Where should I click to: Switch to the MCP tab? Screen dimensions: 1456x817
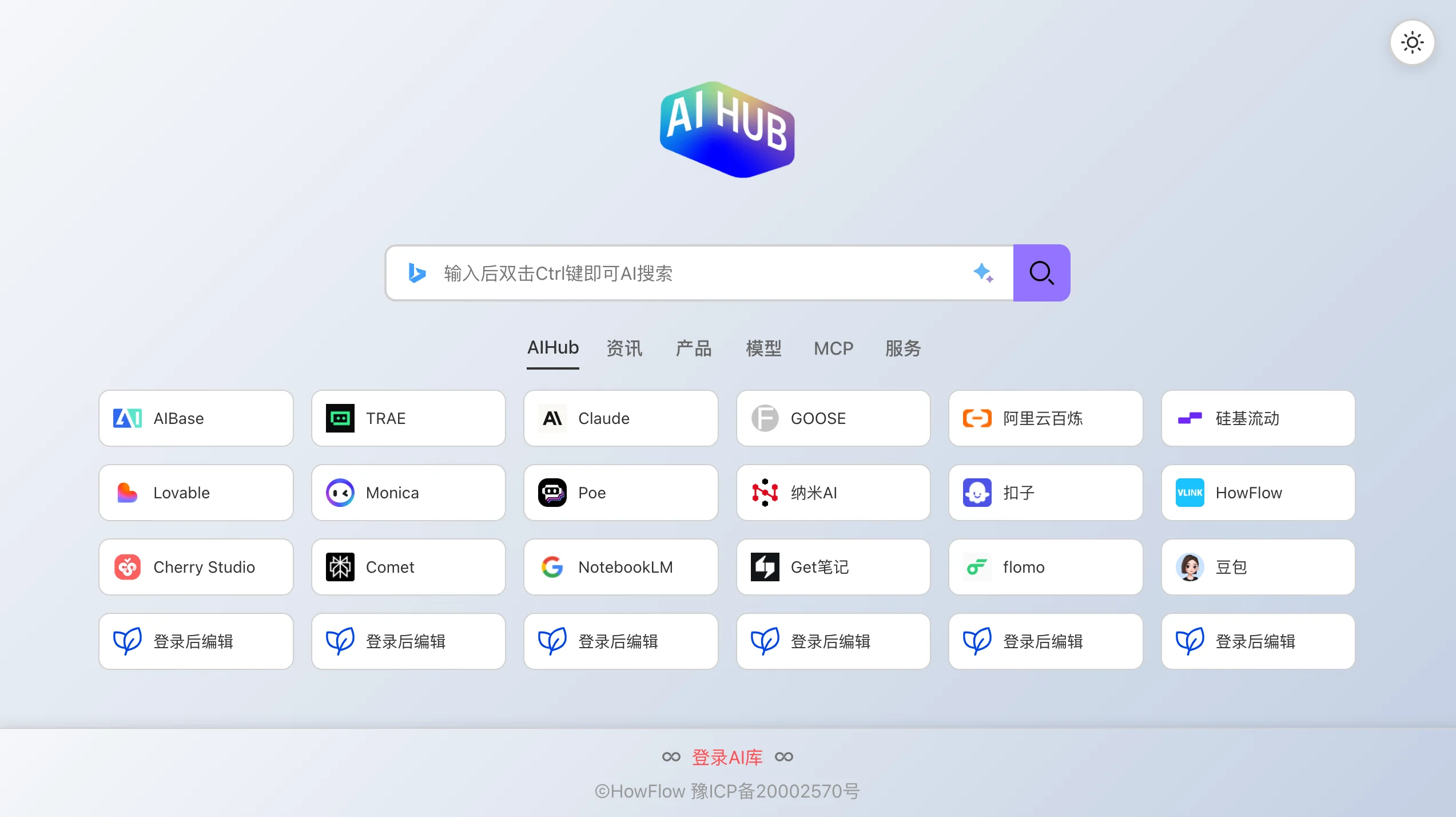[833, 349]
